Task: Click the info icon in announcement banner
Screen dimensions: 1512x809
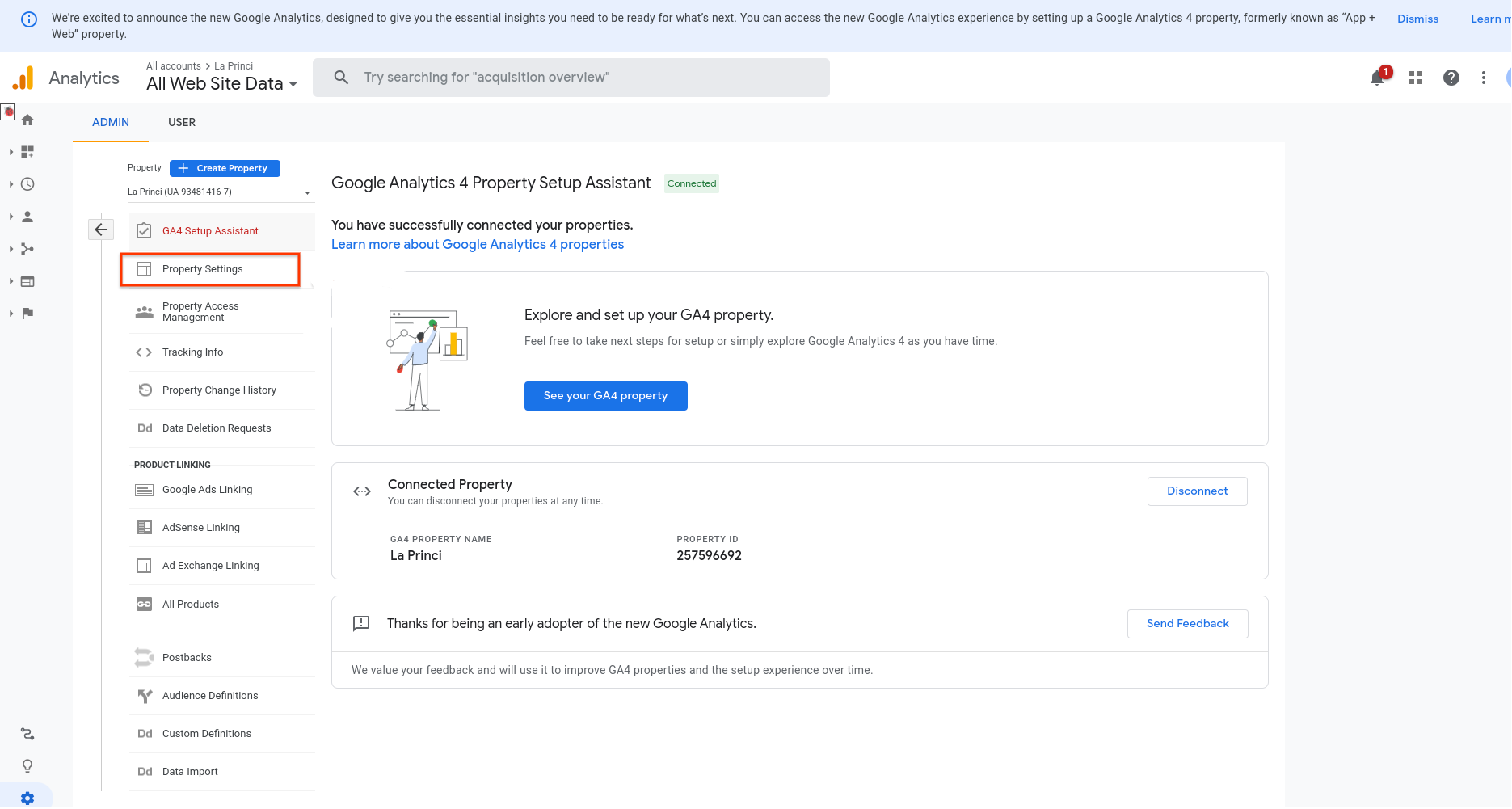Action: tap(29, 19)
